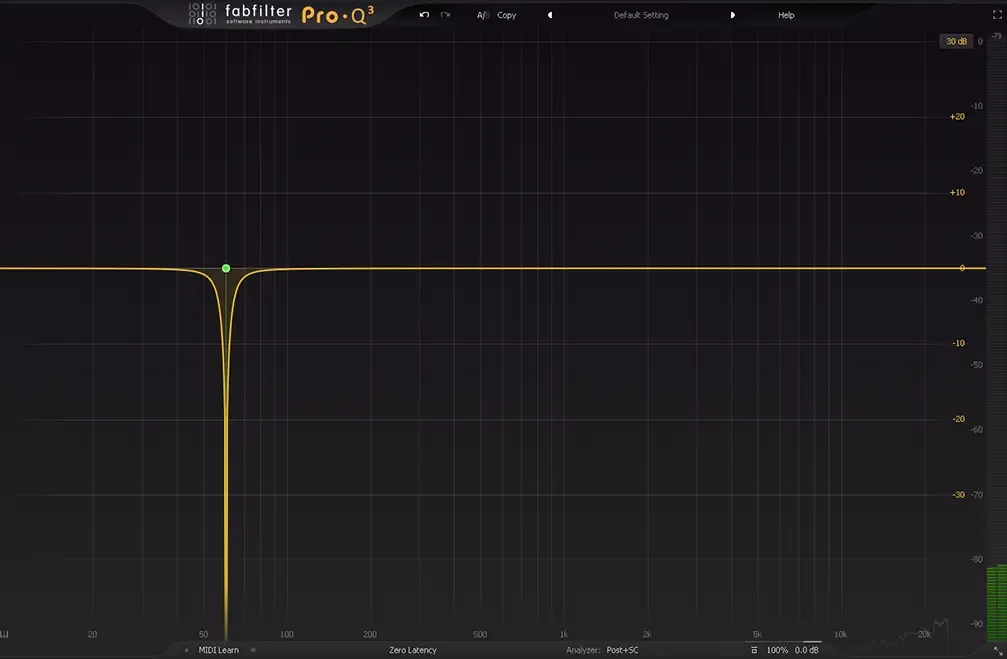This screenshot has height=659, width=1007.
Task: Click the Pro-Q 3 product logo
Action: [338, 15]
